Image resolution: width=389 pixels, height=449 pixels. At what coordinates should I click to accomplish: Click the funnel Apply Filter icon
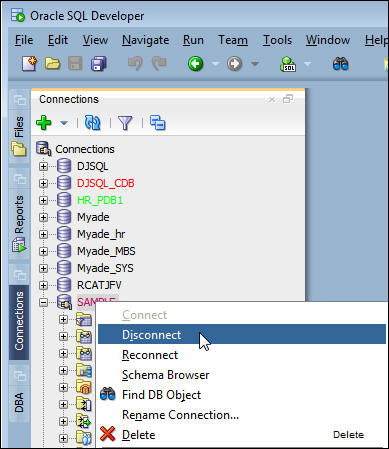125,123
